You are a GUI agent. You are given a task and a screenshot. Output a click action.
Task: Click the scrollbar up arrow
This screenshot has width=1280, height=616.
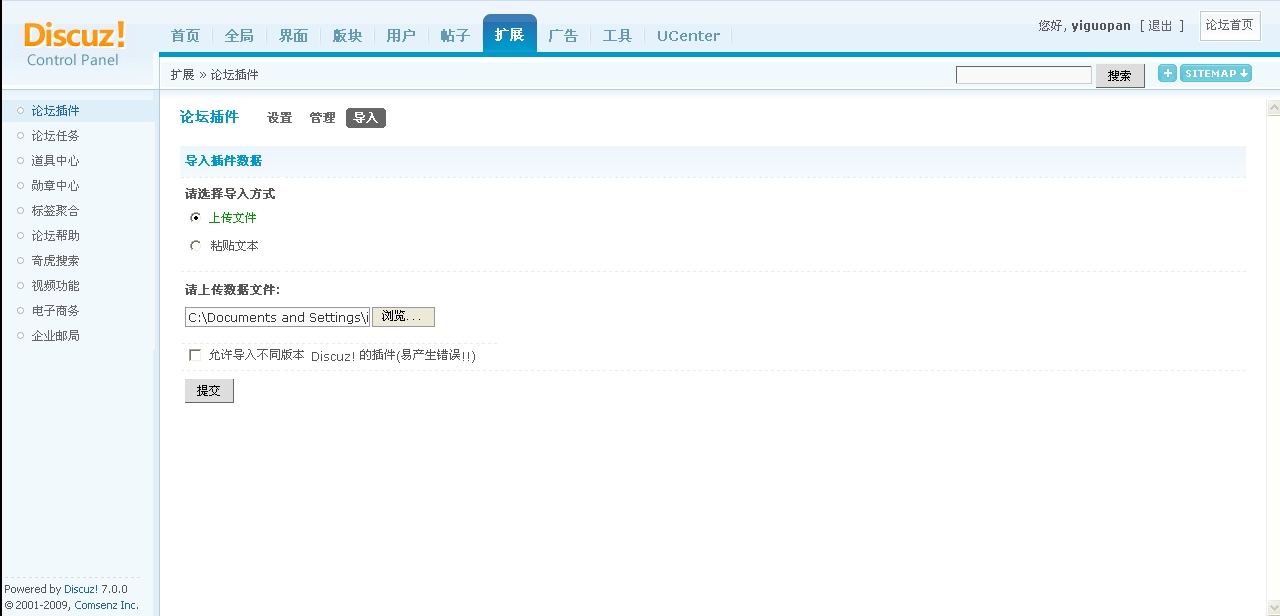[x=1273, y=108]
